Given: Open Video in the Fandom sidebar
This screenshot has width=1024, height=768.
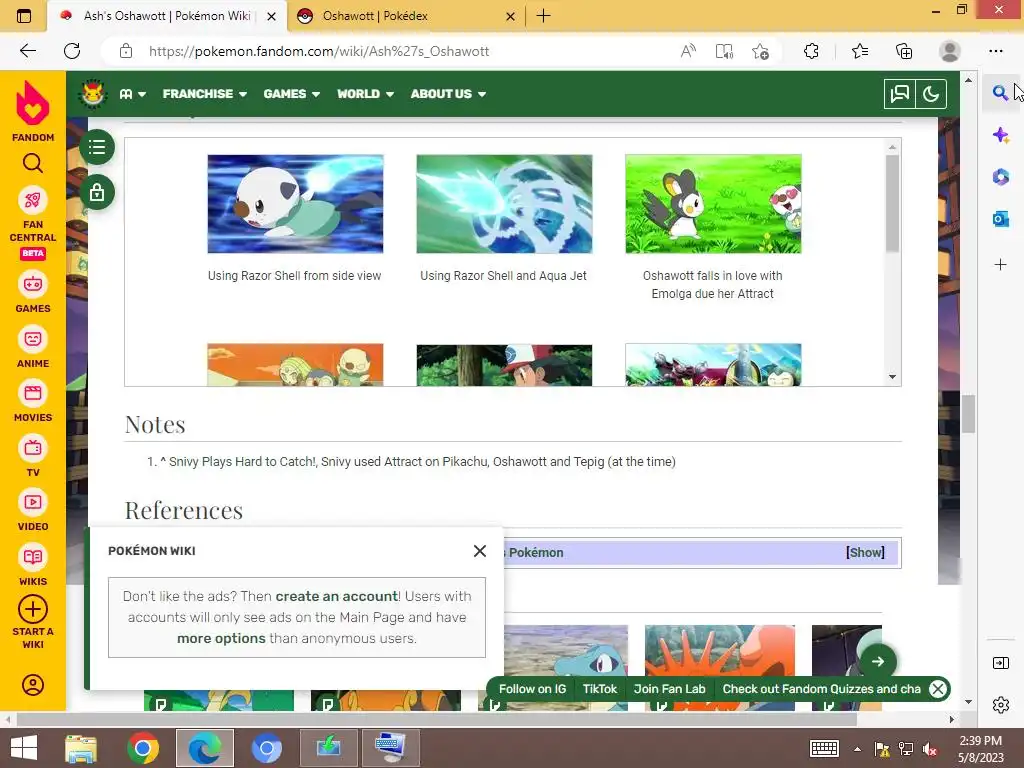Looking at the screenshot, I should tap(33, 511).
